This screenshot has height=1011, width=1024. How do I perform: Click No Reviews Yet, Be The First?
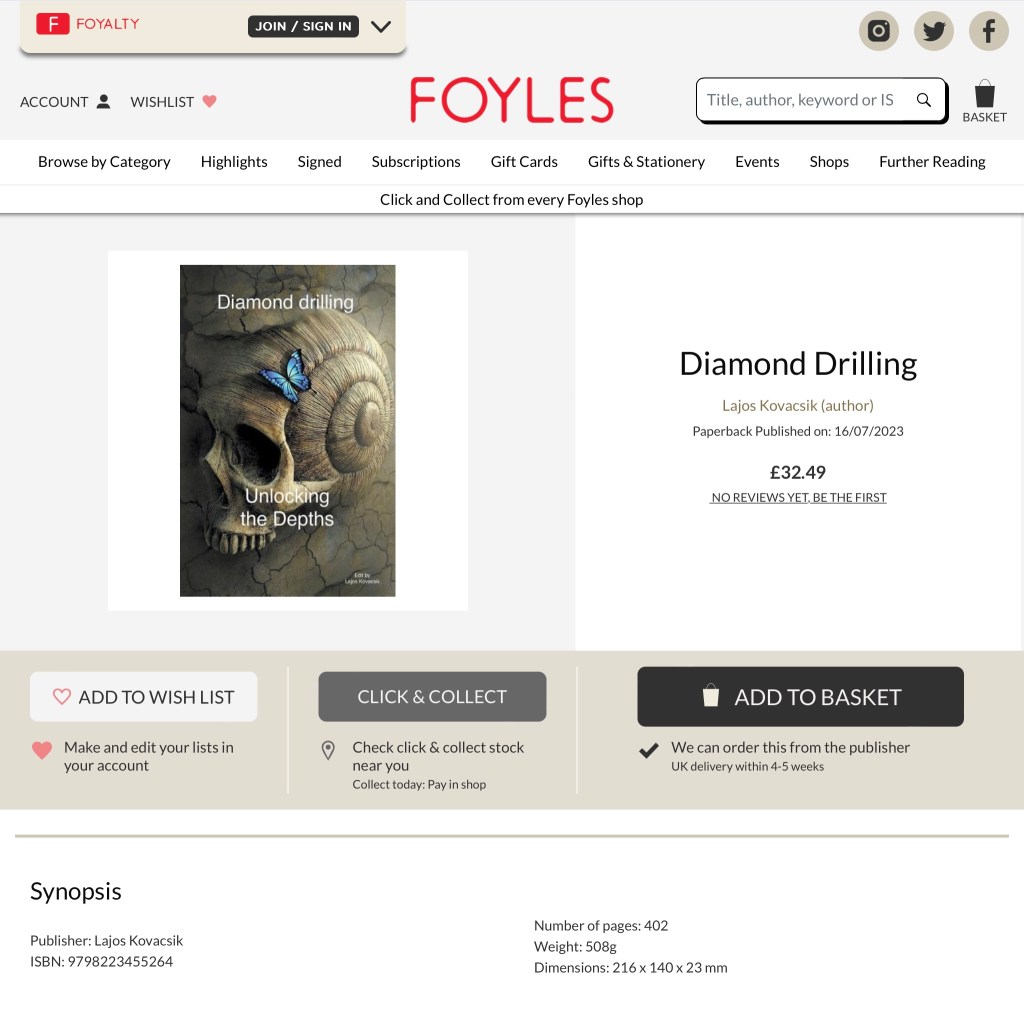point(798,498)
